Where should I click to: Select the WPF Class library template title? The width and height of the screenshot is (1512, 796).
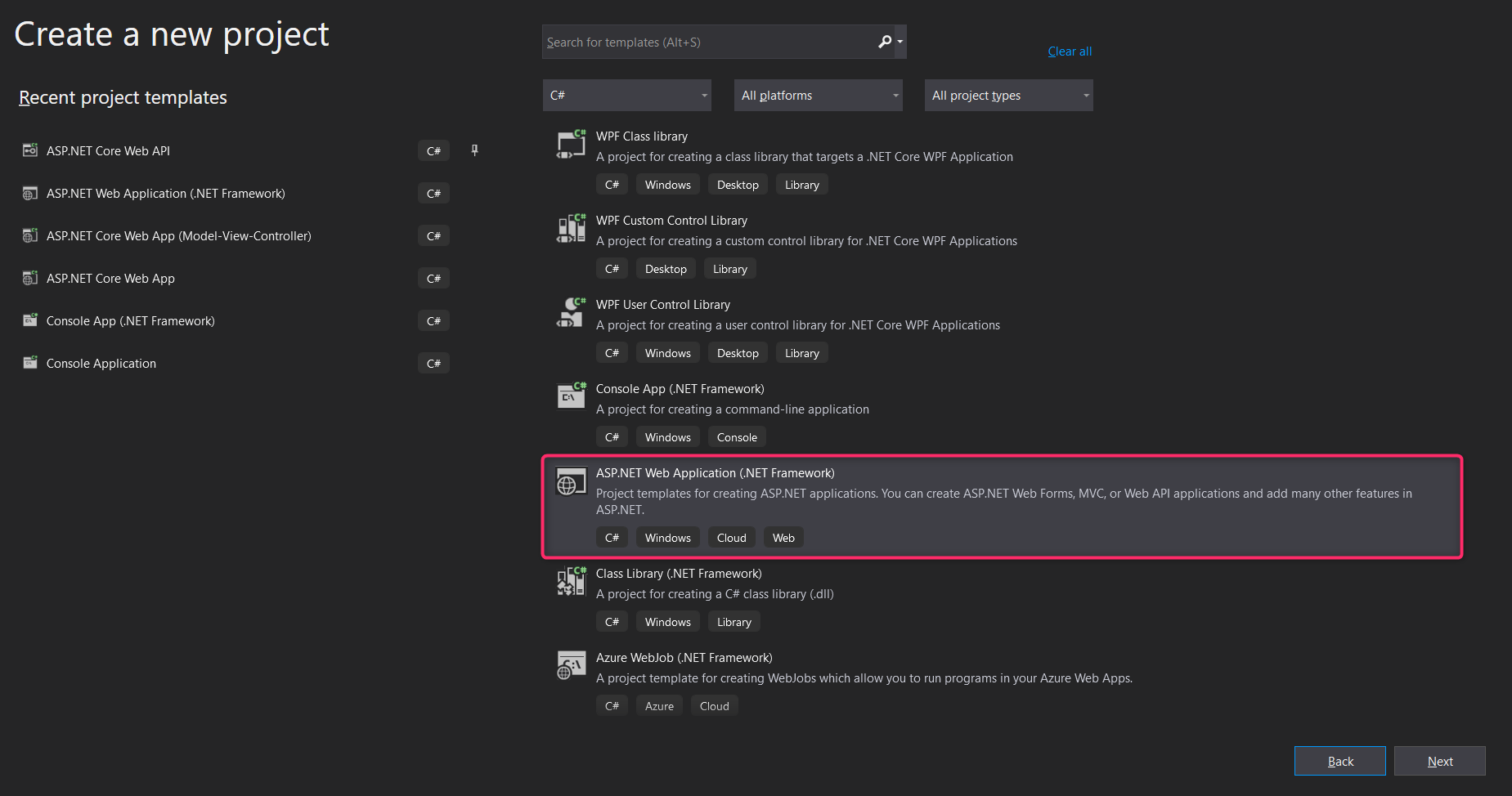pyautogui.click(x=642, y=136)
